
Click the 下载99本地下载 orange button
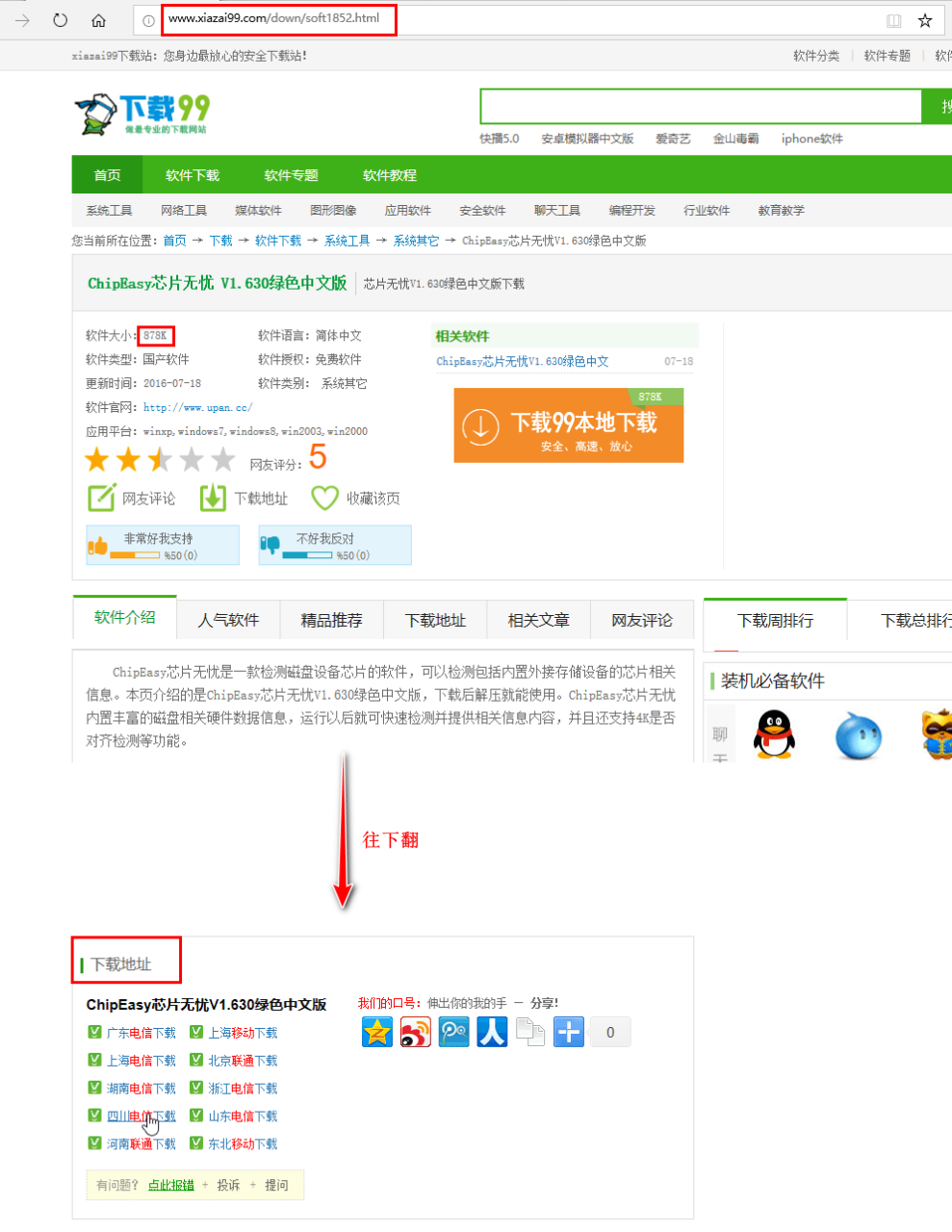tap(568, 424)
